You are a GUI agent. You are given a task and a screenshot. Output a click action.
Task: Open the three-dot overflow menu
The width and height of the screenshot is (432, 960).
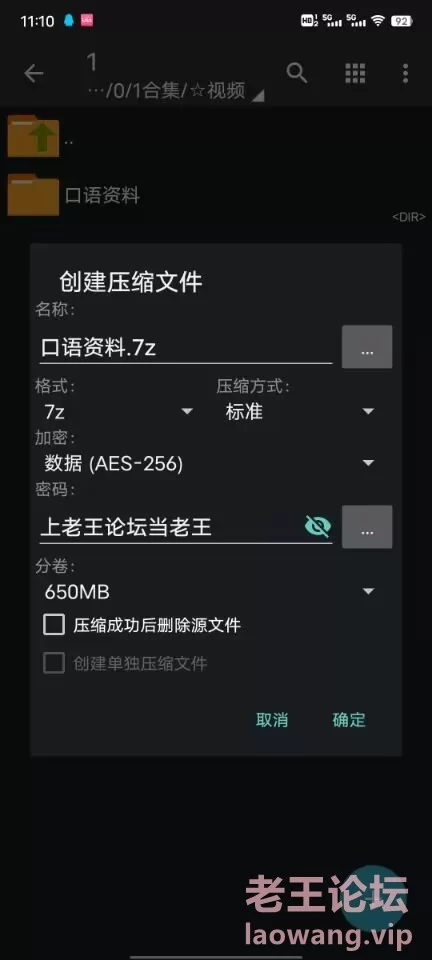coord(405,73)
